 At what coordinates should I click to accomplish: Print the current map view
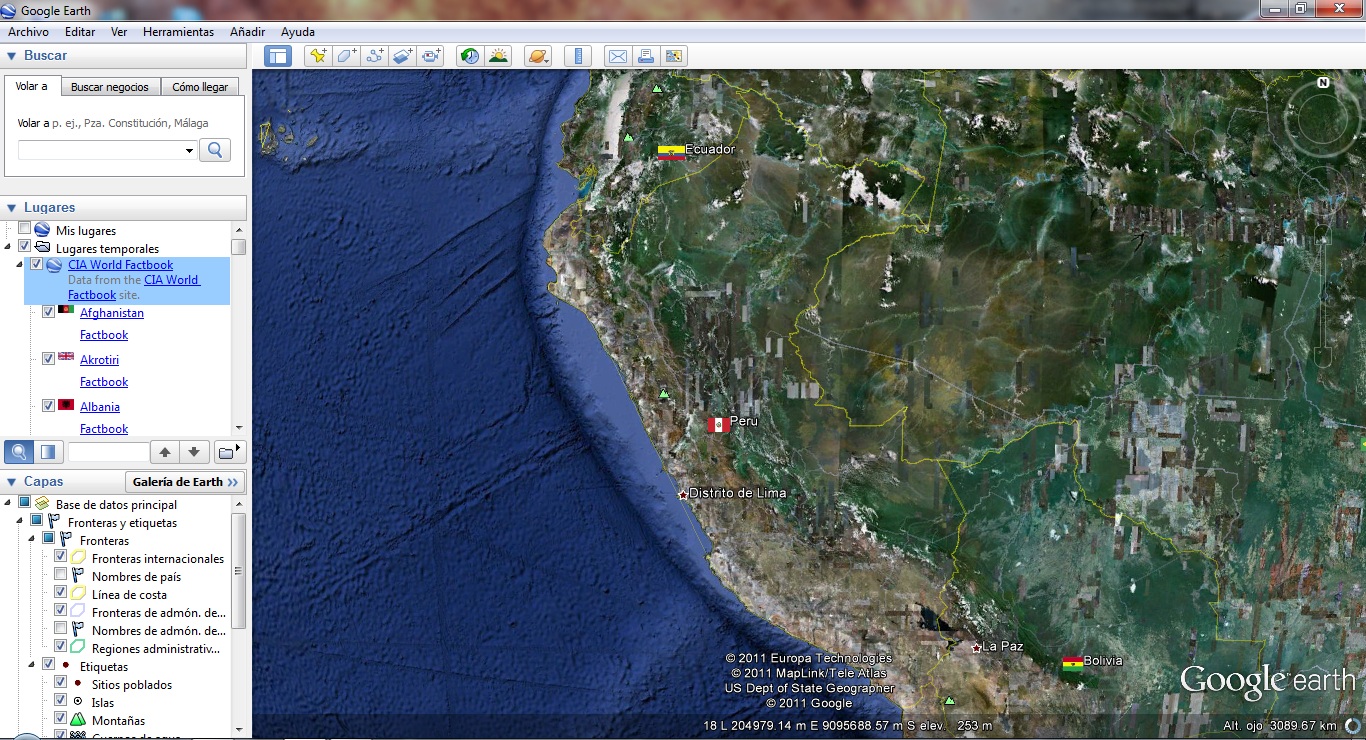646,56
